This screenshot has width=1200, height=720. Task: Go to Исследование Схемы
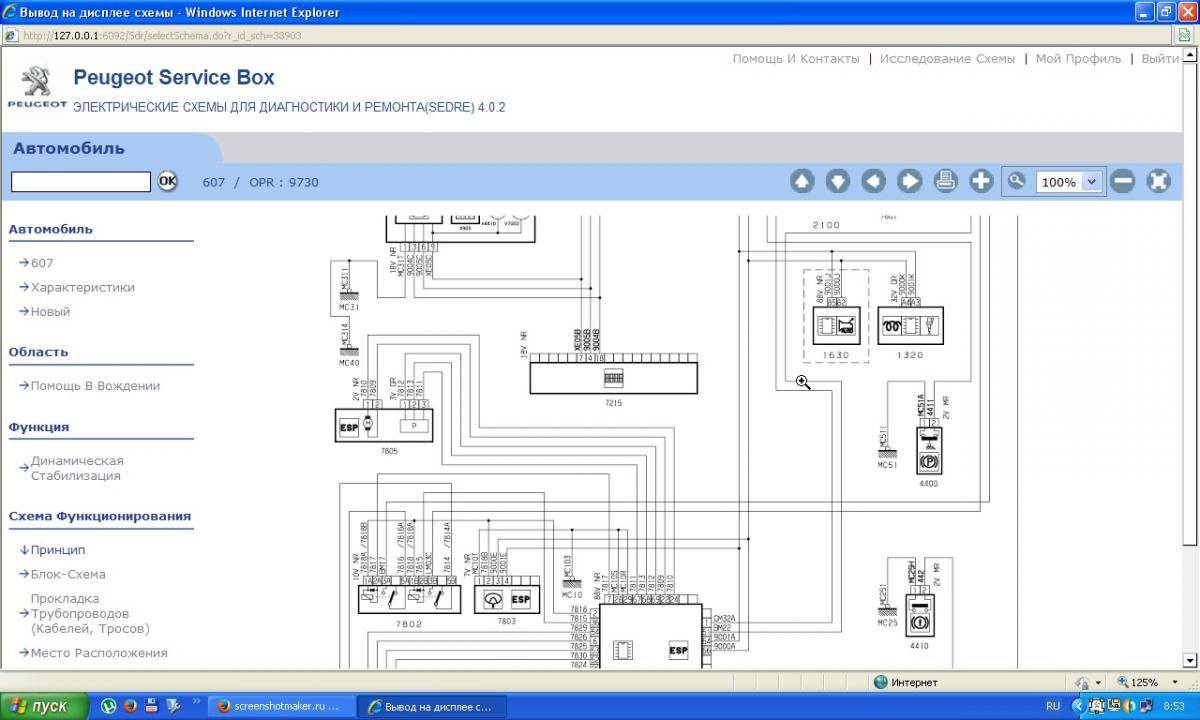947,59
